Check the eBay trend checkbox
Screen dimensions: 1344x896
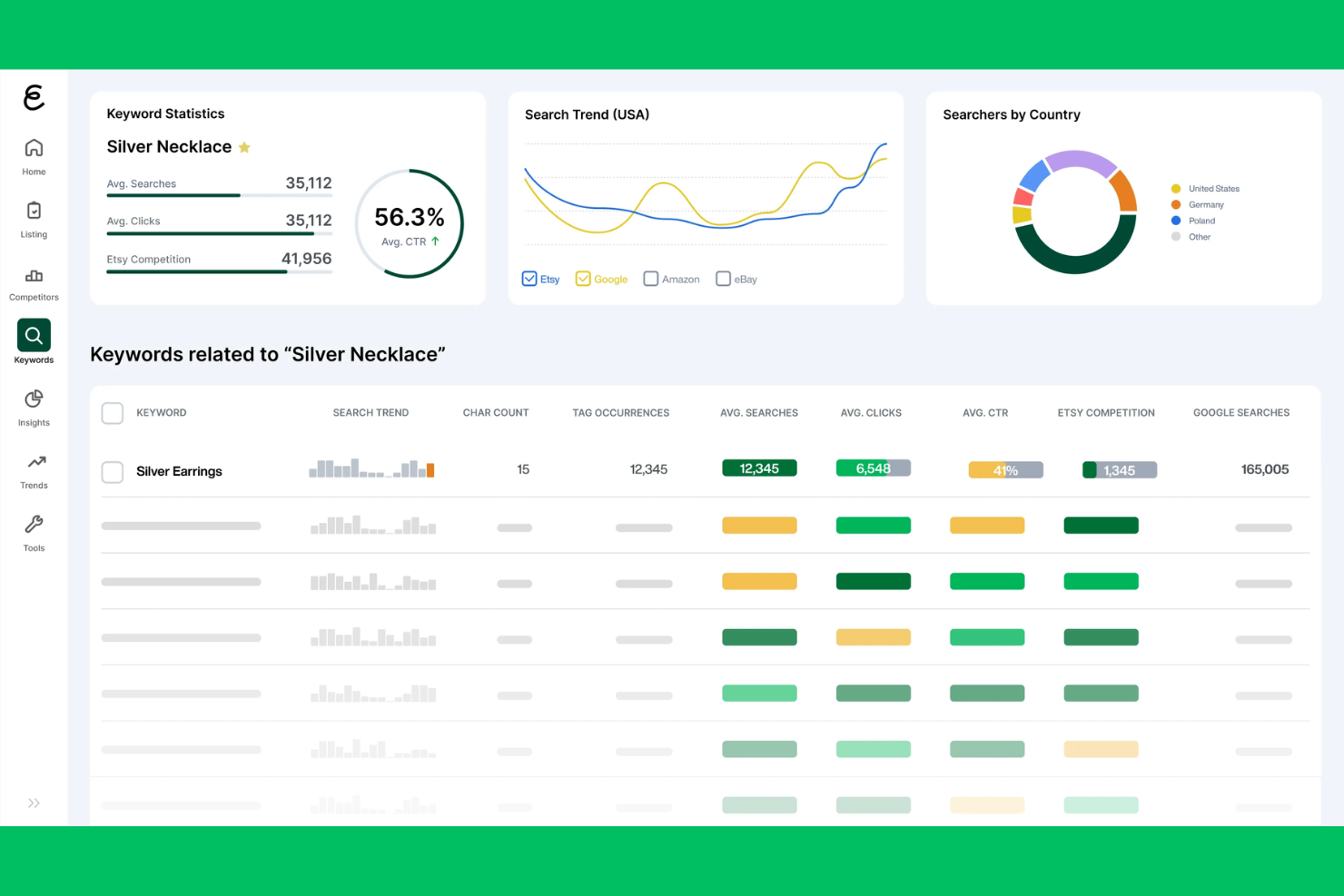(723, 278)
